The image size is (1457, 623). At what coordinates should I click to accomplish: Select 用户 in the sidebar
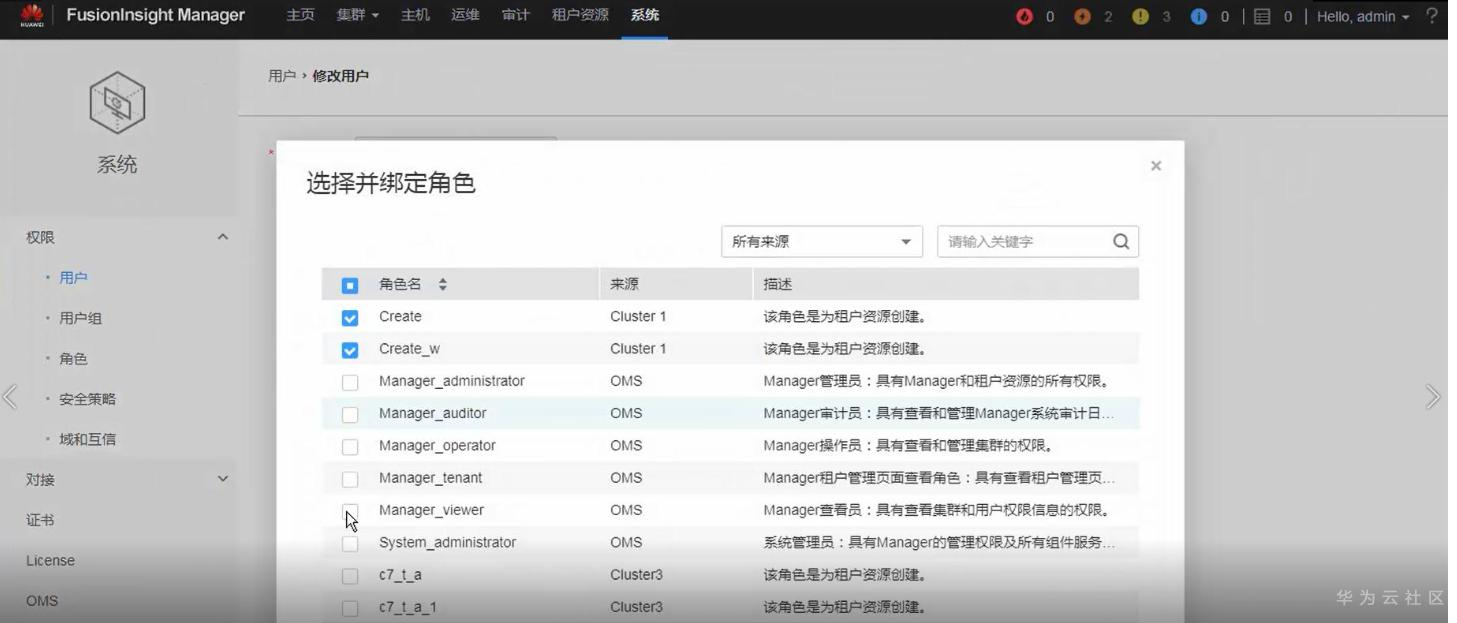pyautogui.click(x=73, y=277)
